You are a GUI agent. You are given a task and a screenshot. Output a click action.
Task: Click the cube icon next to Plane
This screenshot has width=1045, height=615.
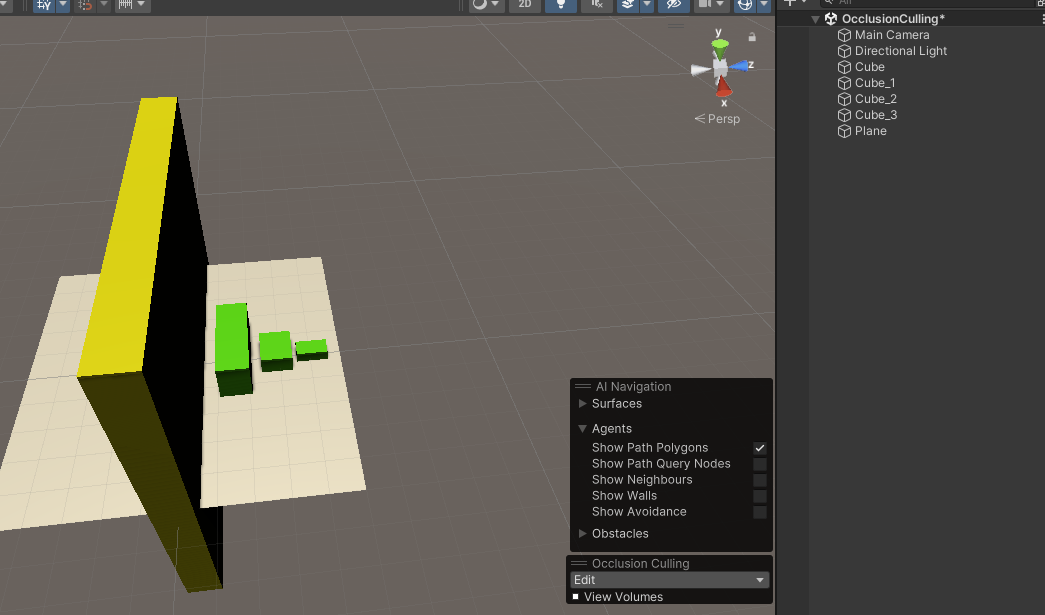(844, 131)
